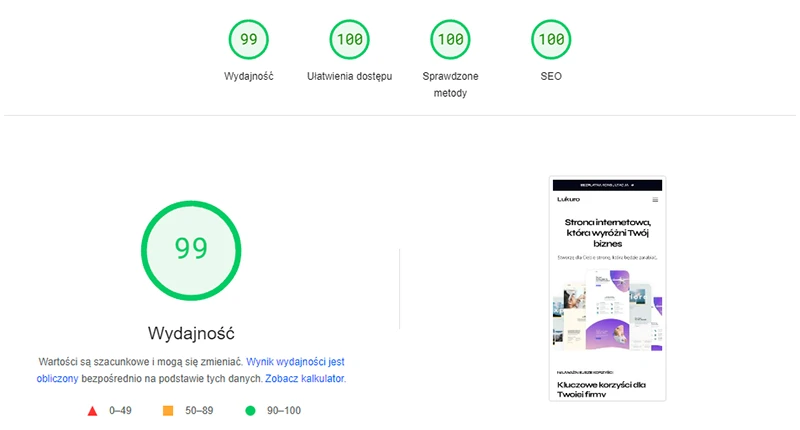Click the black top banner in the preview

(607, 186)
